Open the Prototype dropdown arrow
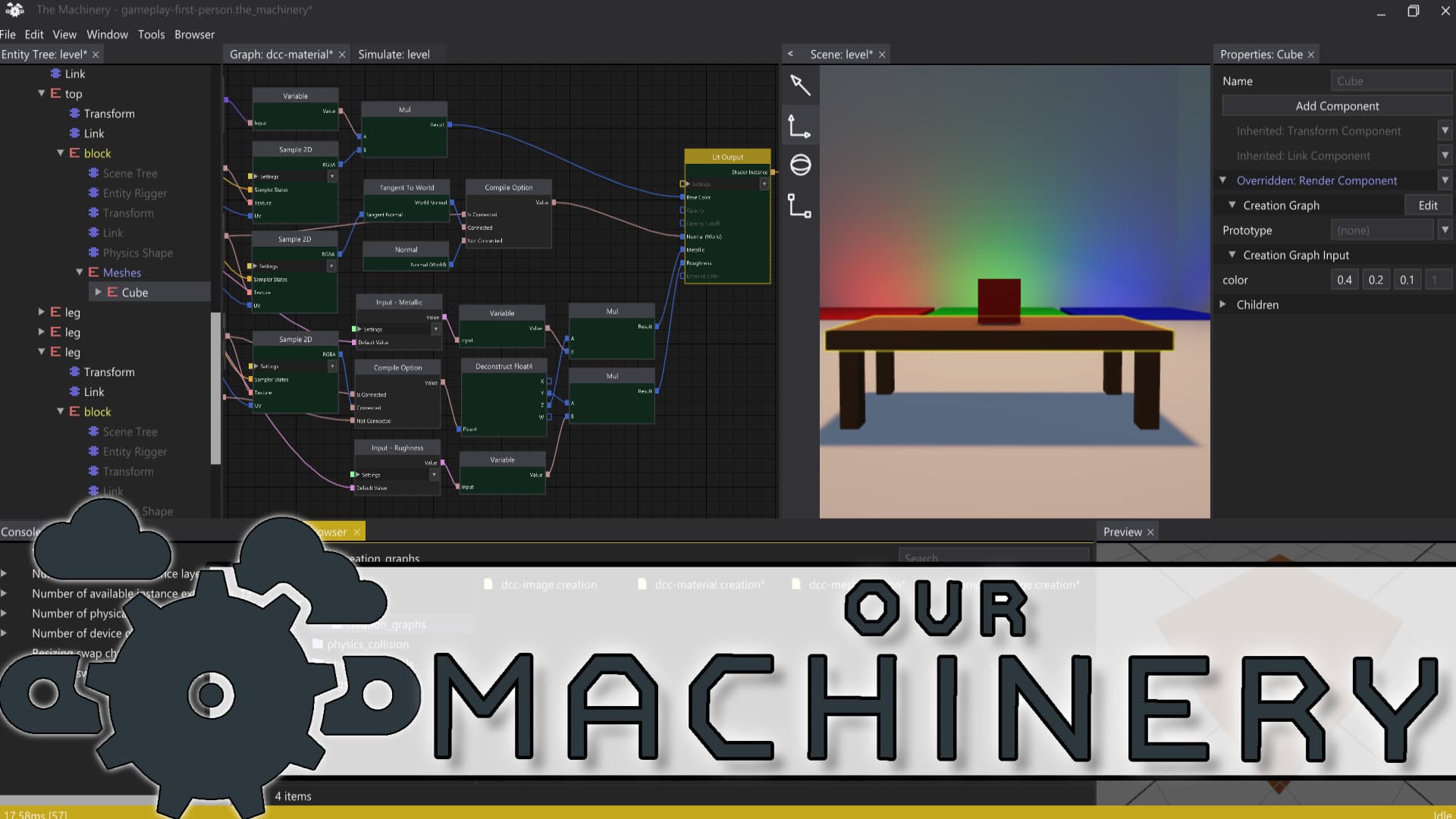The image size is (1456, 819). 1445,230
